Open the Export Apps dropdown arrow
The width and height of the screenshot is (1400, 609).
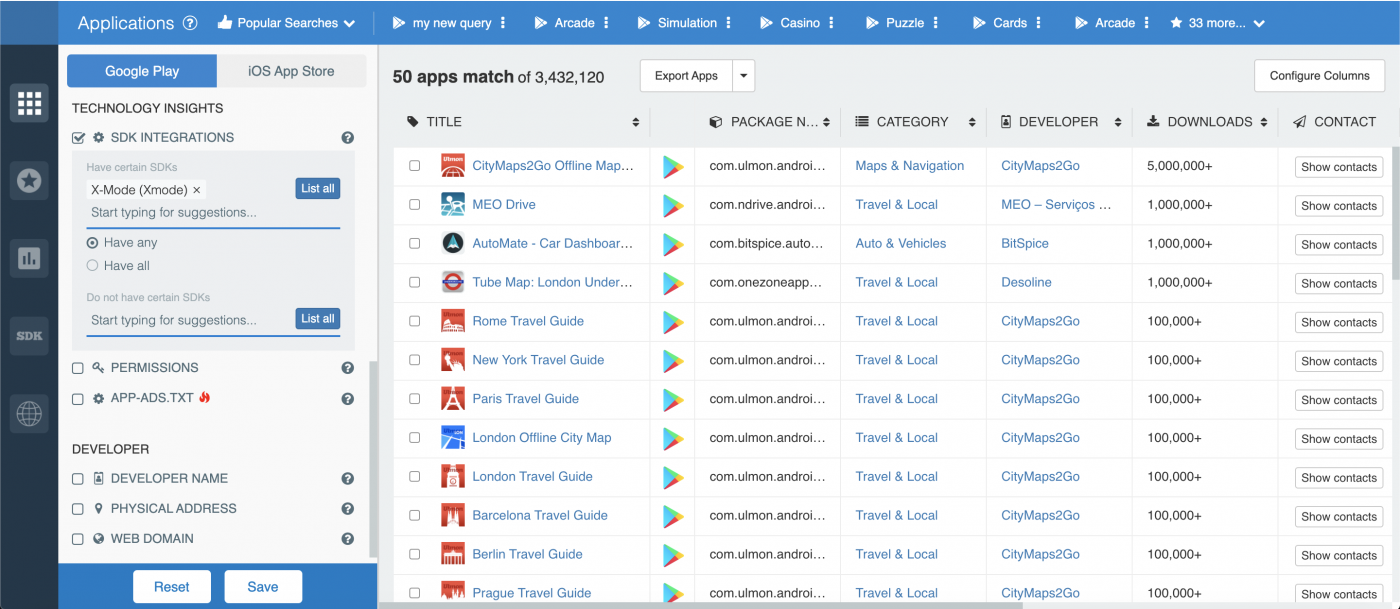[x=742, y=75]
